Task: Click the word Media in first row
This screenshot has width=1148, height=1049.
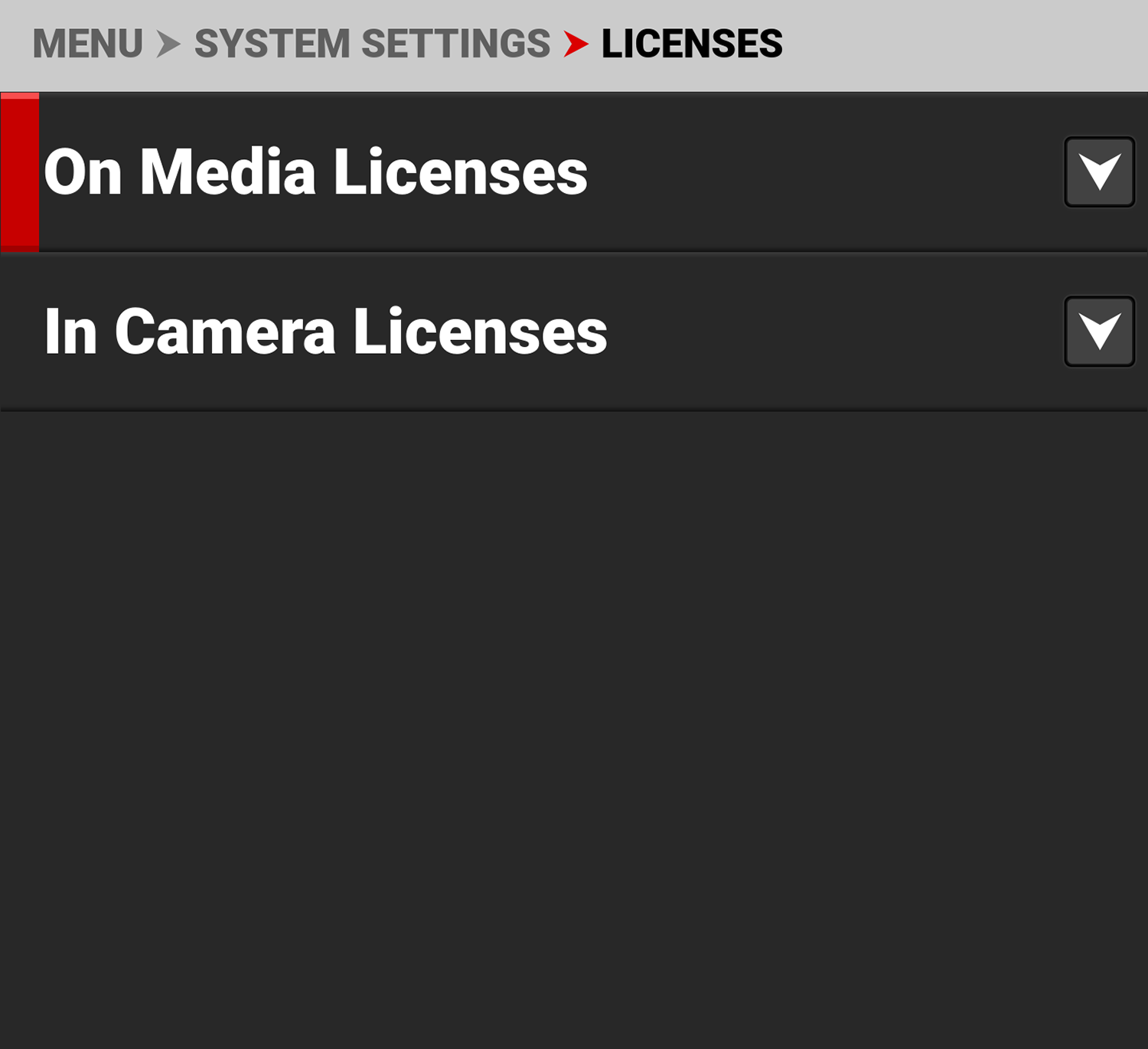Action: click(227, 172)
